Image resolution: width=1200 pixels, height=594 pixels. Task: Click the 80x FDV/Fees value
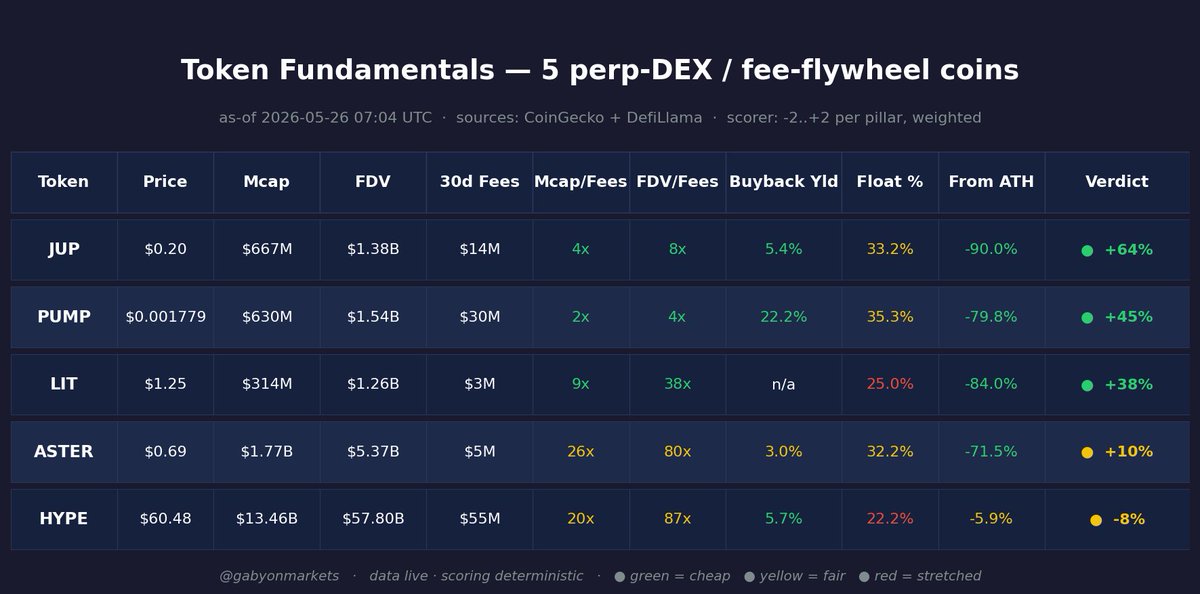coord(677,452)
